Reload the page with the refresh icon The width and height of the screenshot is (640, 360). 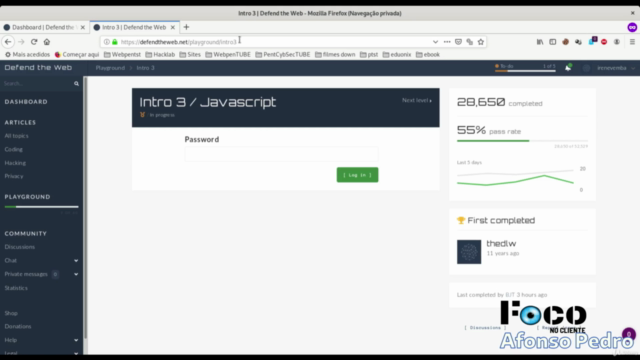[x=34, y=42]
